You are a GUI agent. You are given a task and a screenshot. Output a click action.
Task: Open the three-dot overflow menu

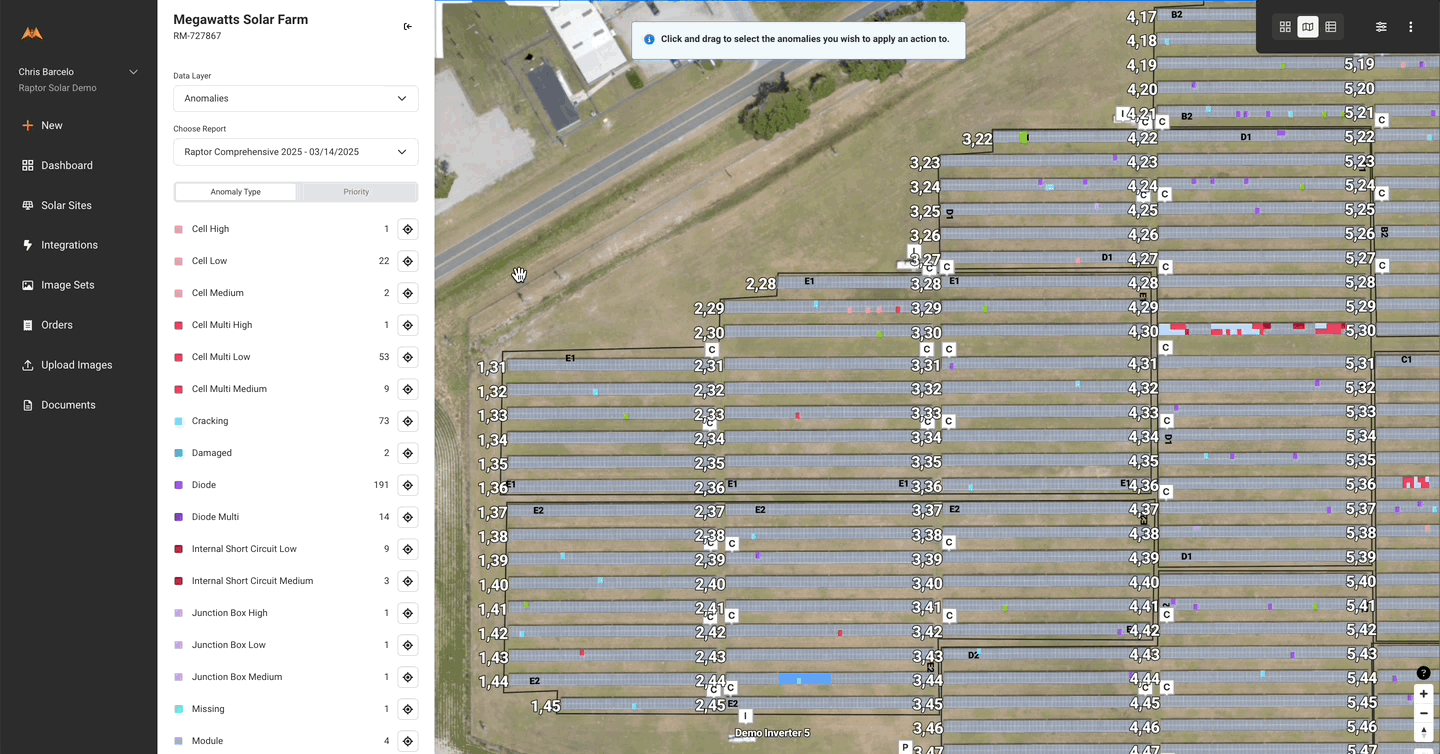pyautogui.click(x=1410, y=27)
